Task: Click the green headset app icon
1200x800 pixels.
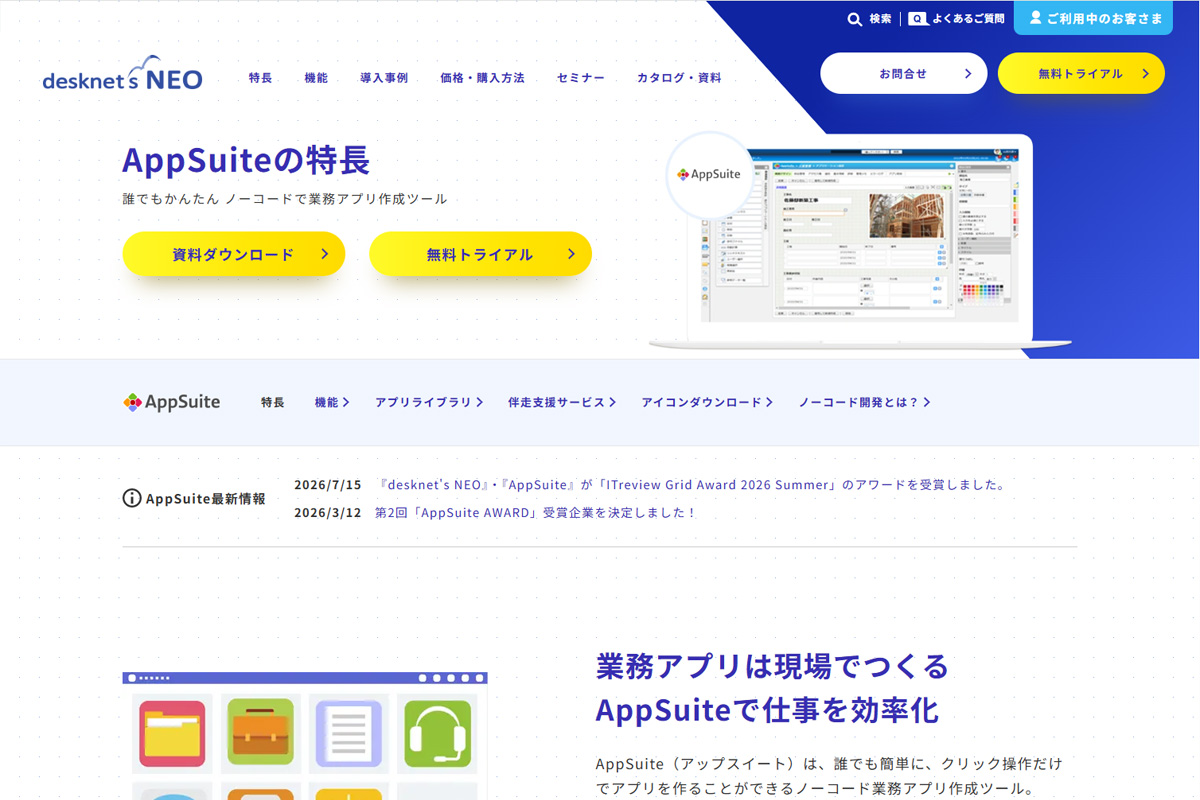Action: (437, 733)
